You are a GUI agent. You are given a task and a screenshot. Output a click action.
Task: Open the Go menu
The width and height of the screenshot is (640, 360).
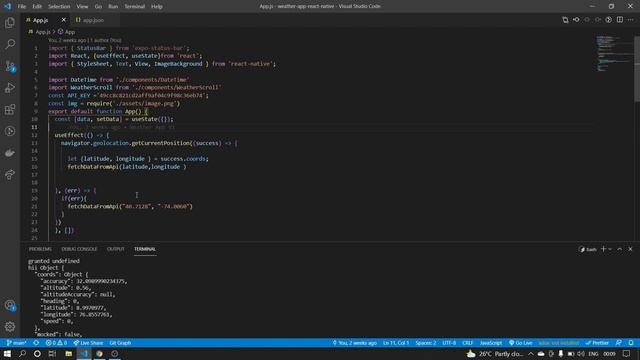coord(98,7)
